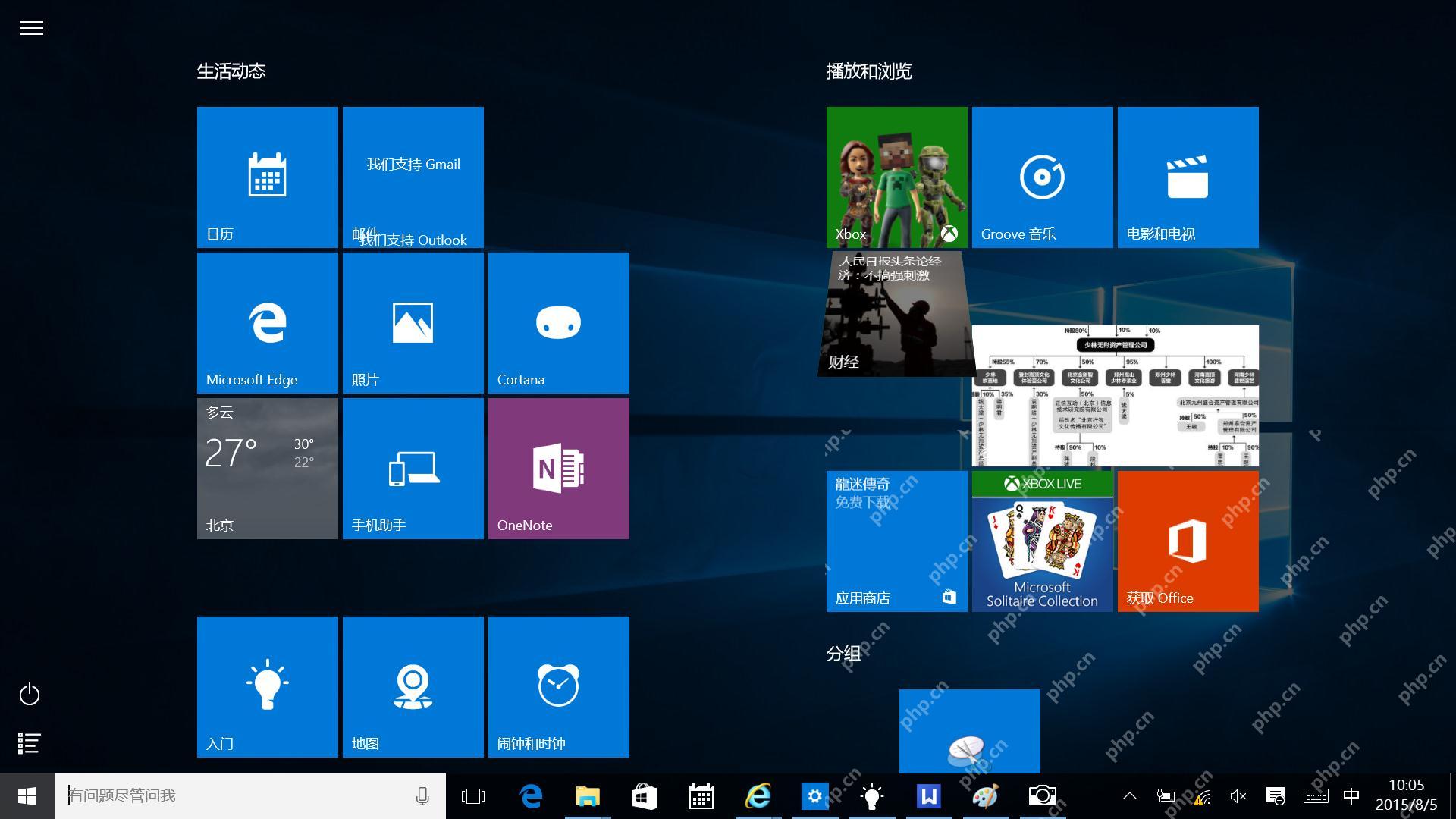This screenshot has height=819, width=1456.
Task: Open File Explorer from the taskbar
Action: click(x=588, y=796)
